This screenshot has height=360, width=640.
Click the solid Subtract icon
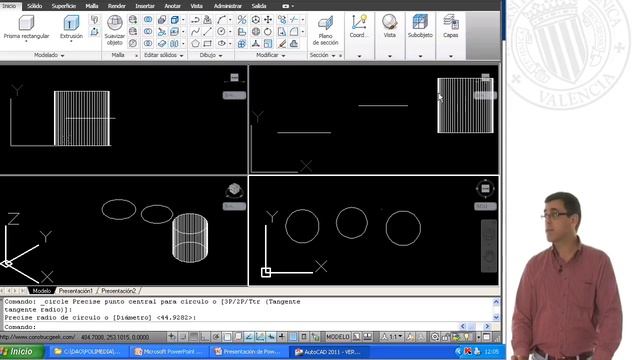pyautogui.click(x=148, y=31)
